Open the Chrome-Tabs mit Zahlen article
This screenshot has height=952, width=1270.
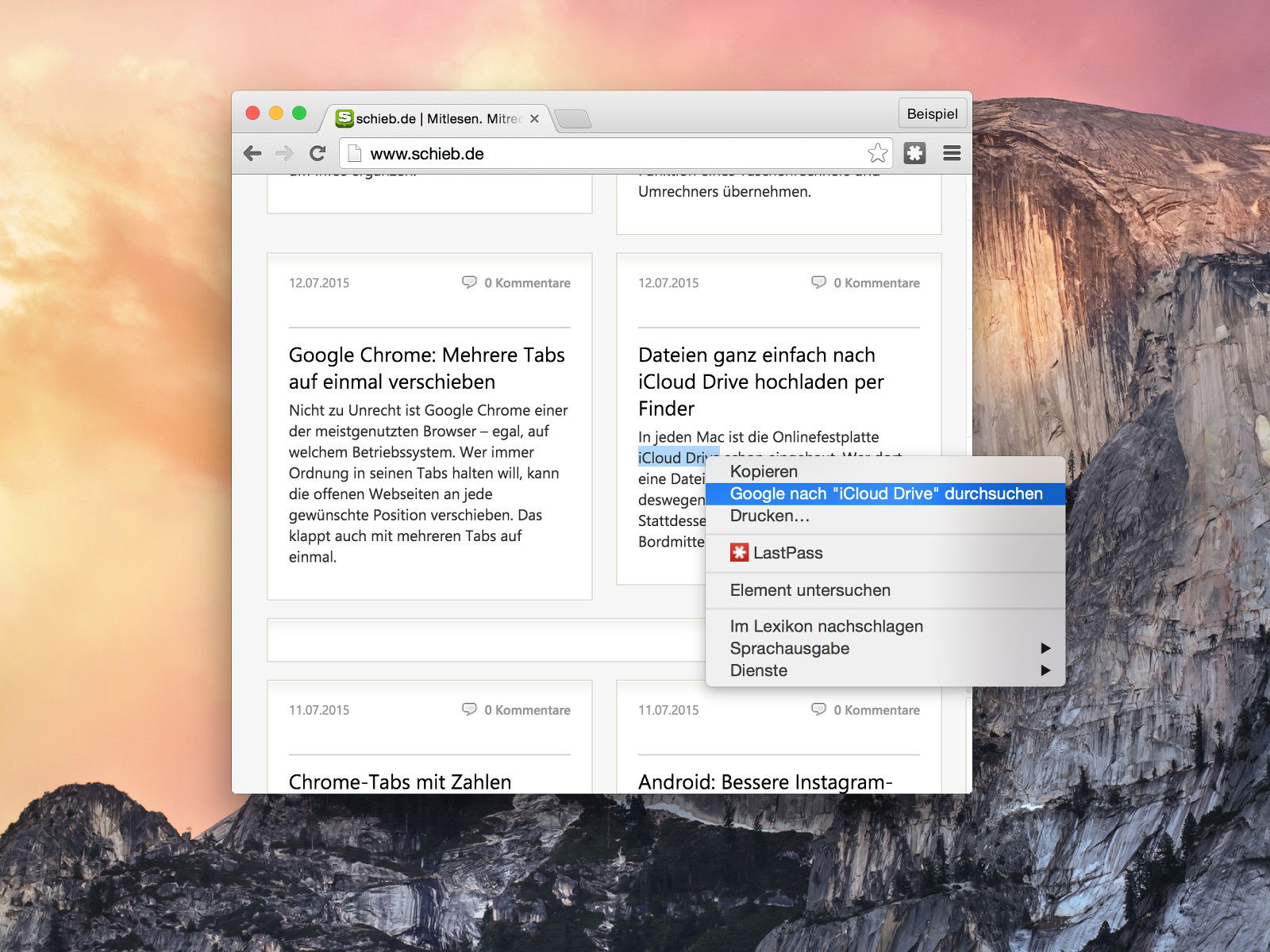pos(400,781)
